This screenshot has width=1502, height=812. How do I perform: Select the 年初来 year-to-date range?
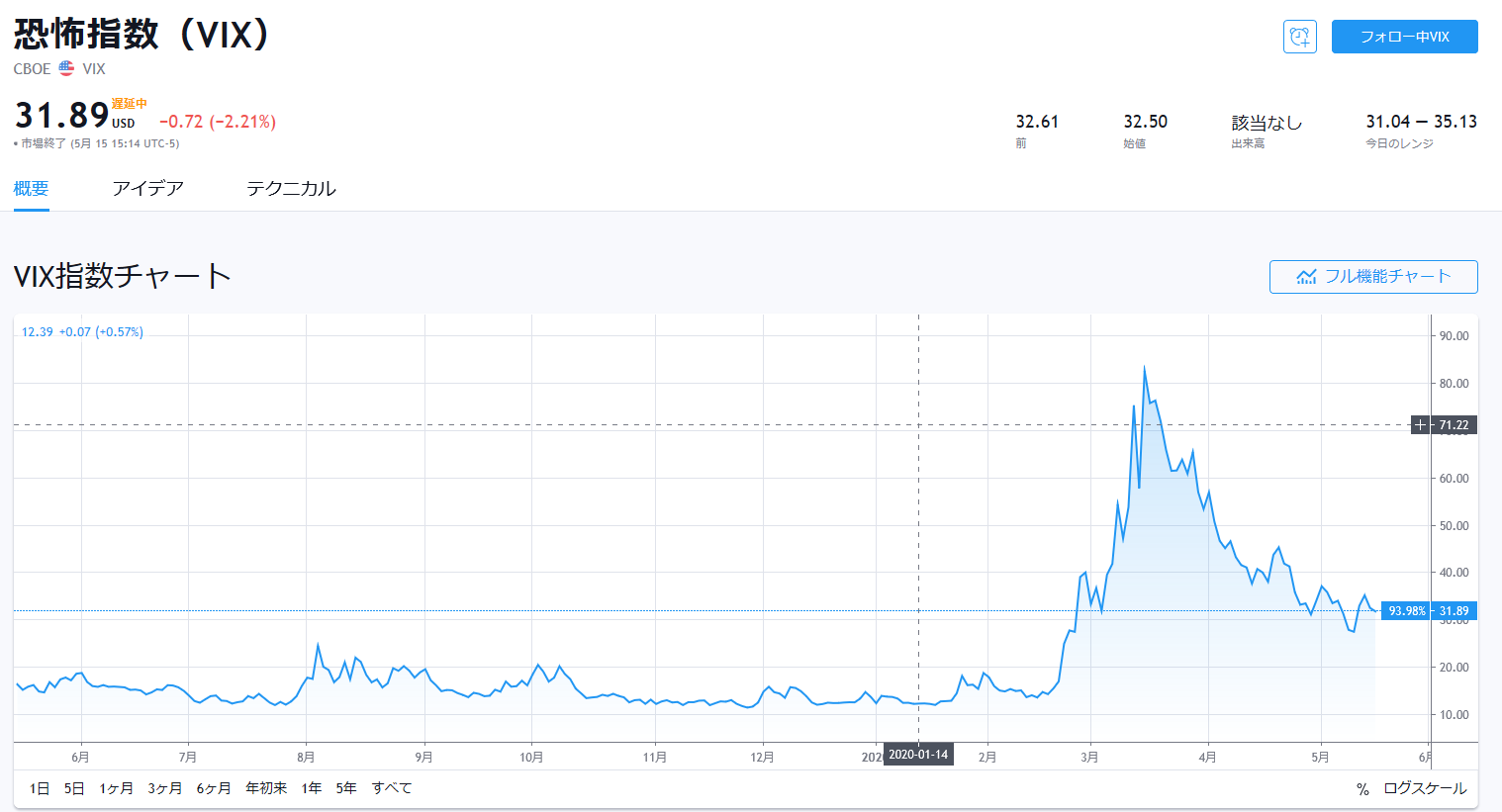(x=266, y=788)
